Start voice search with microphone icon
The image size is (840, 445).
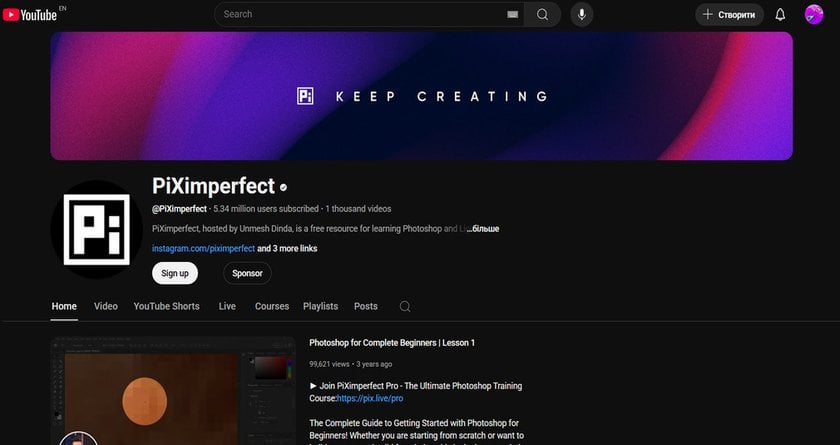(581, 14)
